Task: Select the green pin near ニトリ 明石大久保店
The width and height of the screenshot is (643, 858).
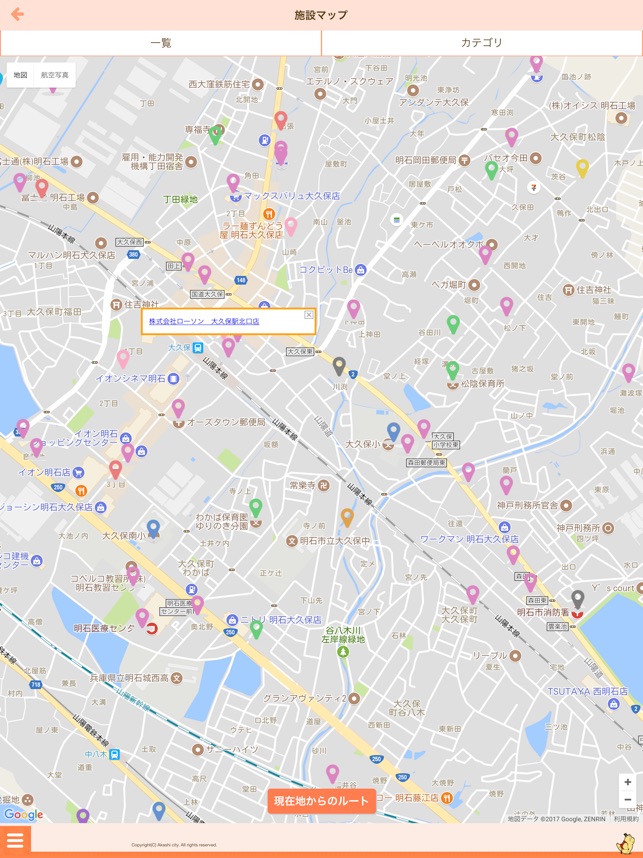Action: (256, 629)
